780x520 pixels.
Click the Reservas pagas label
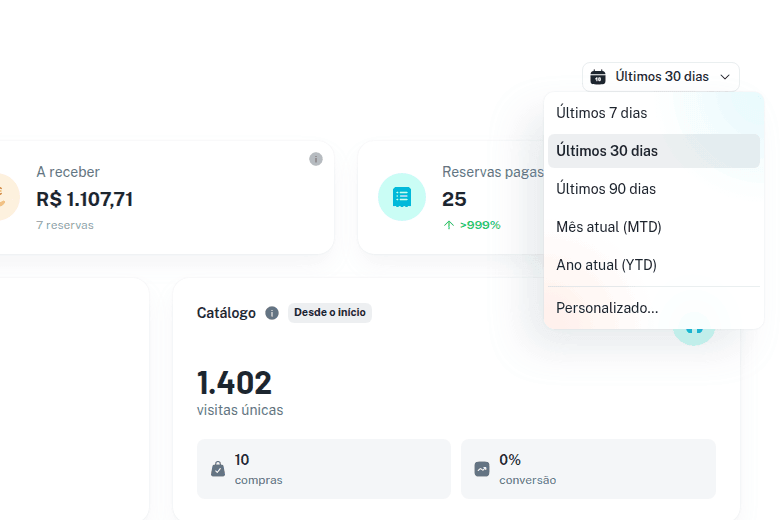tap(492, 172)
